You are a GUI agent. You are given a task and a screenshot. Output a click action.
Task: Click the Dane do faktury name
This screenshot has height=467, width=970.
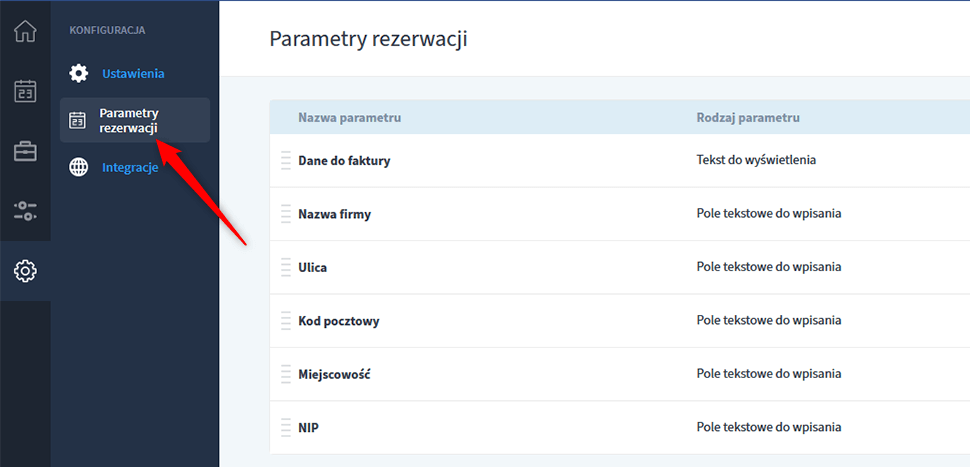(x=344, y=160)
